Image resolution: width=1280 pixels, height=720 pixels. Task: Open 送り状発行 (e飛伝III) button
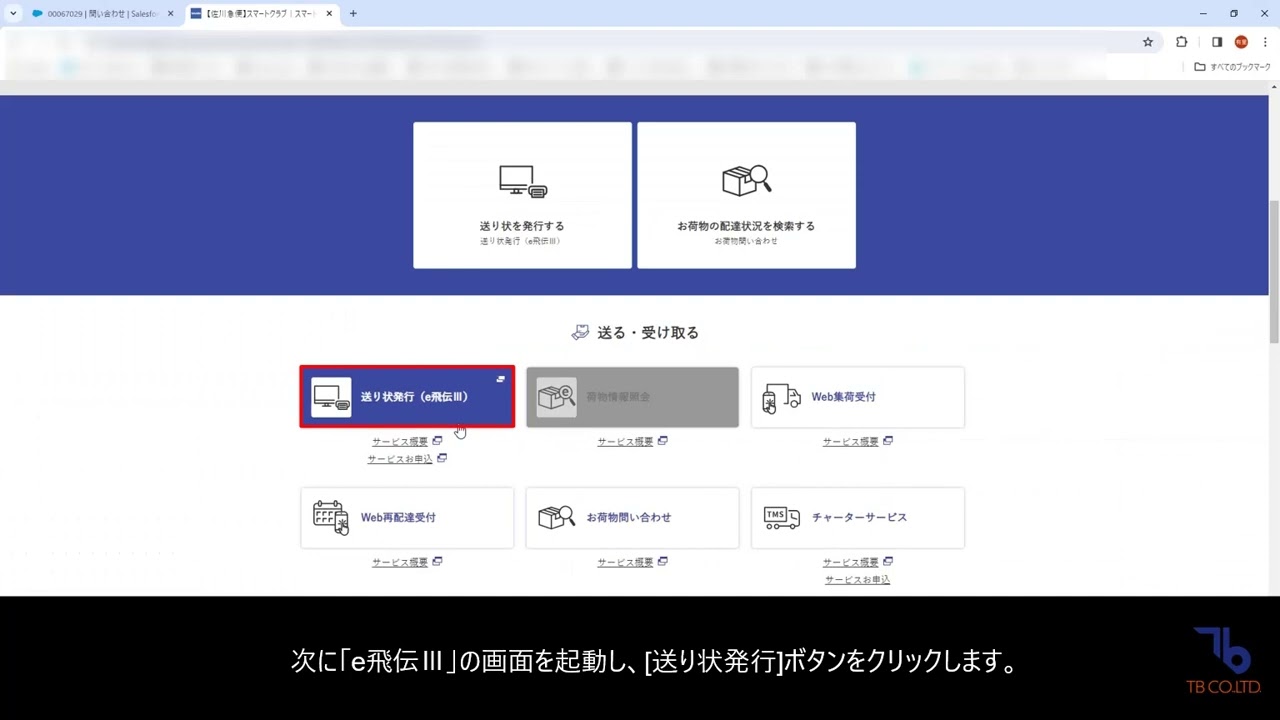[x=407, y=397]
